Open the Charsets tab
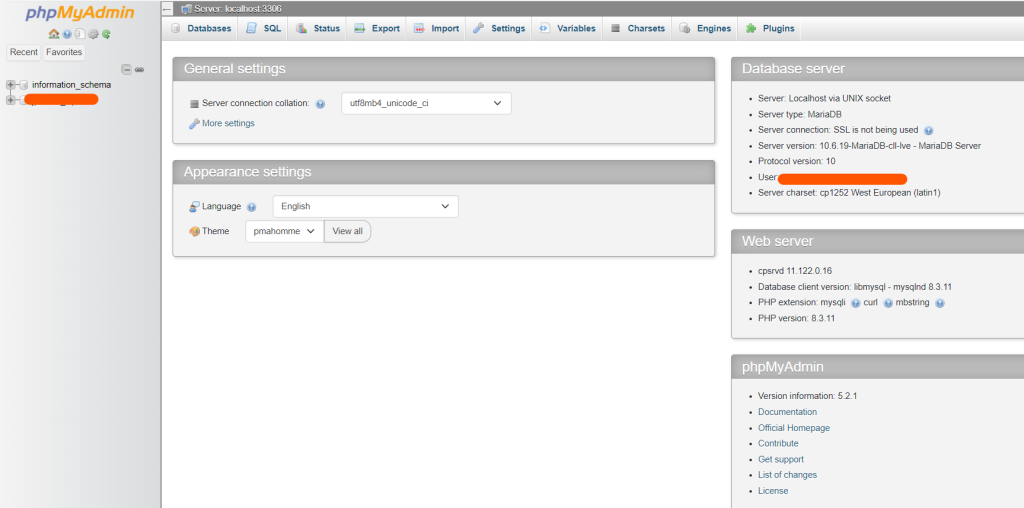1024x508 pixels. pos(637,29)
